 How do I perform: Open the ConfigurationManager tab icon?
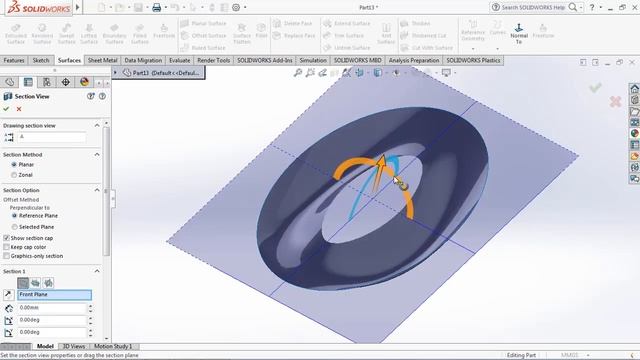(47, 82)
